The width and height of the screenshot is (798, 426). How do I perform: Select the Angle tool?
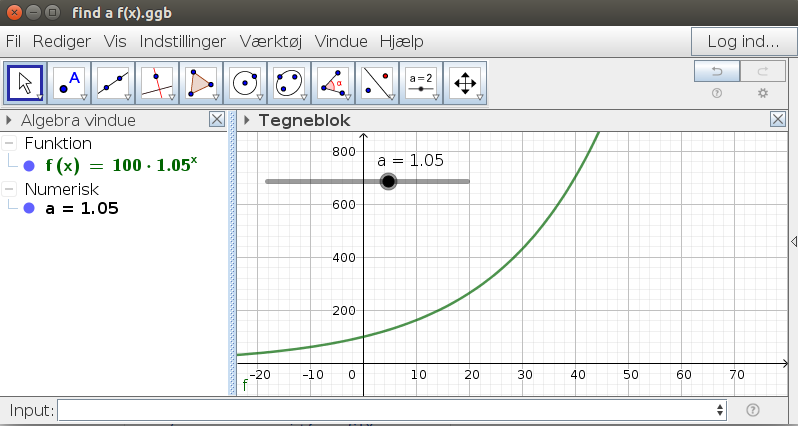tap(333, 83)
